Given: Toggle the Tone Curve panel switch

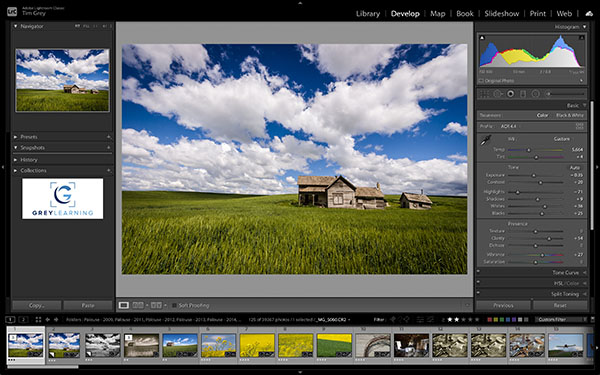Looking at the screenshot, I should (478, 271).
